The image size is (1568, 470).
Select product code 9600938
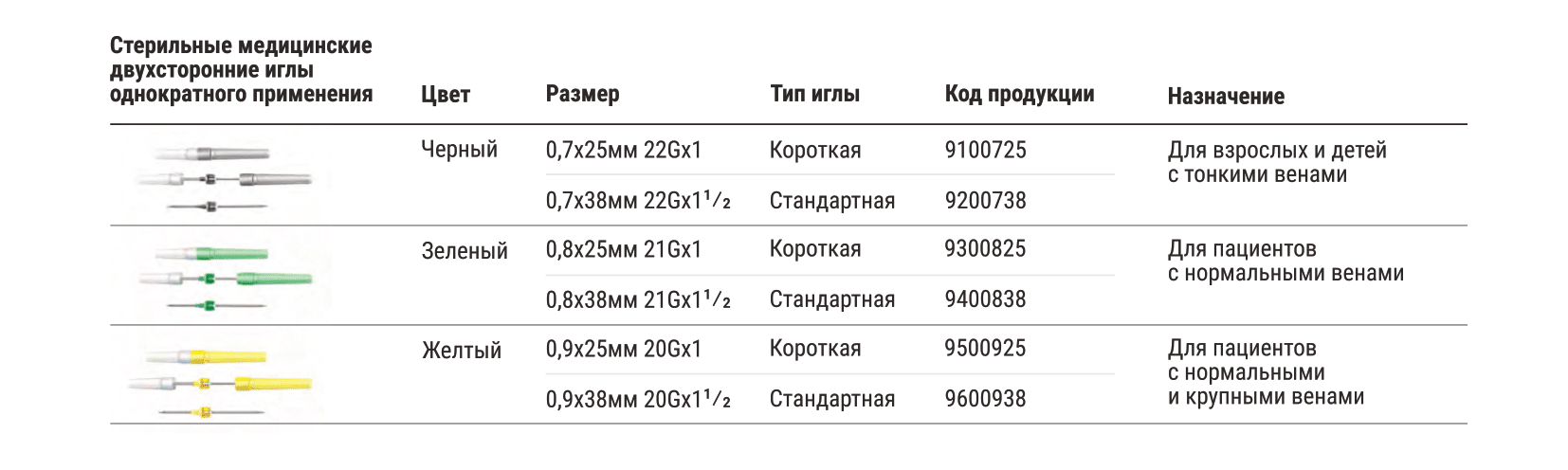(986, 399)
